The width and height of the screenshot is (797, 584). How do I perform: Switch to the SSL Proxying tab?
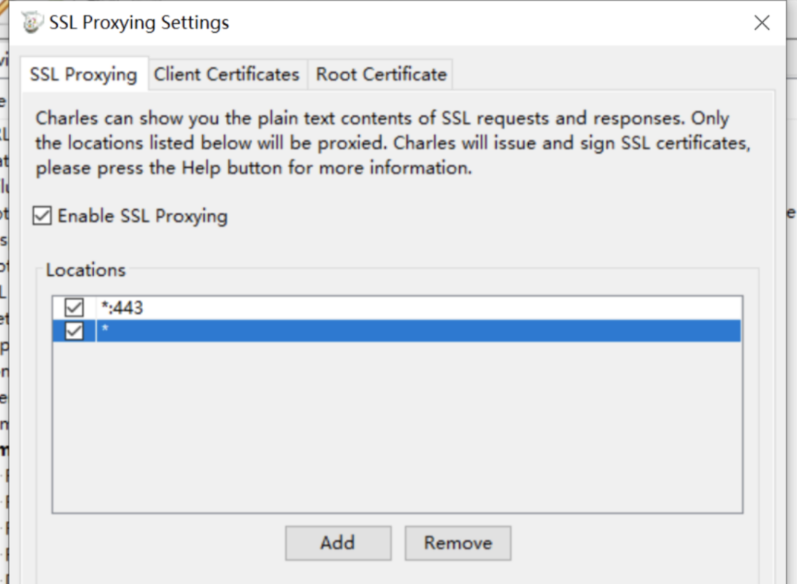tap(84, 74)
